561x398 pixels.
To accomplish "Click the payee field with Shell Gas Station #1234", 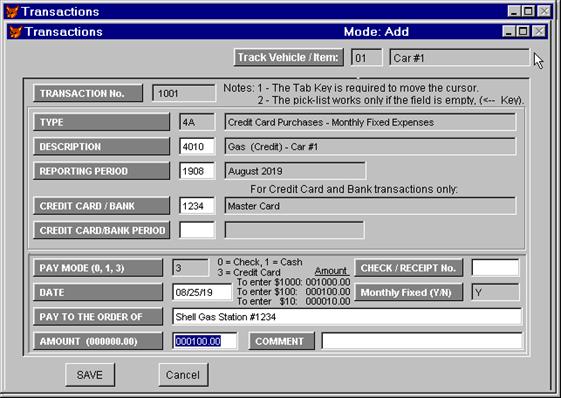I will click(x=347, y=317).
